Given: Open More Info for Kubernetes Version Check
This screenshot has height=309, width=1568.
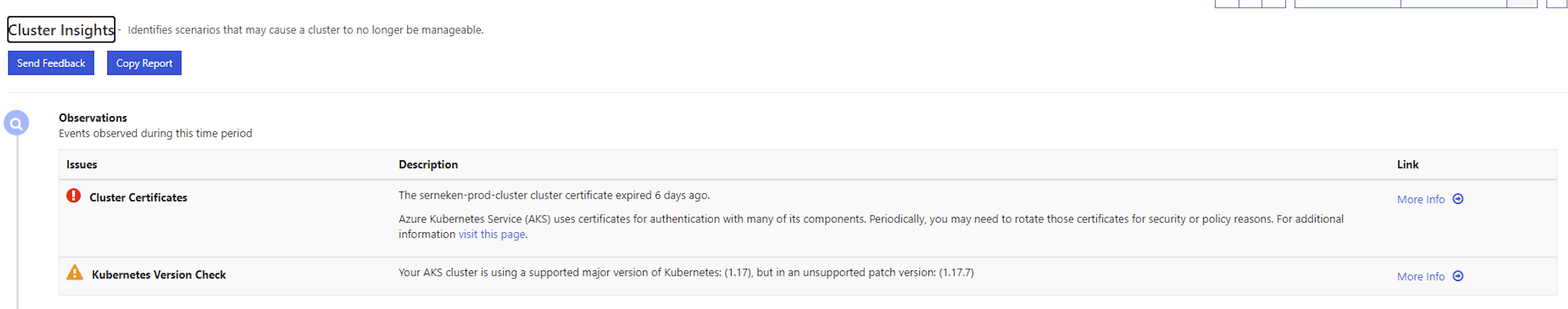Looking at the screenshot, I should pyautogui.click(x=1422, y=277).
